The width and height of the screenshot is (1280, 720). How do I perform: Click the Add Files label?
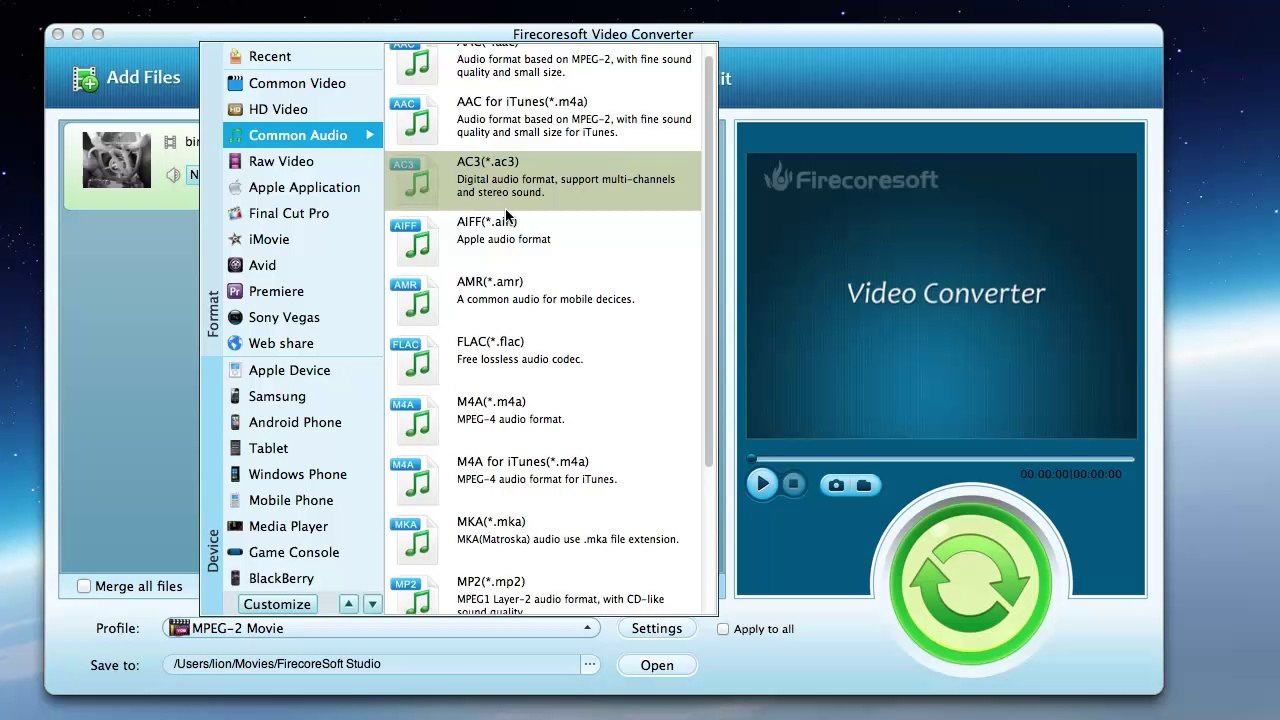pyautogui.click(x=143, y=77)
